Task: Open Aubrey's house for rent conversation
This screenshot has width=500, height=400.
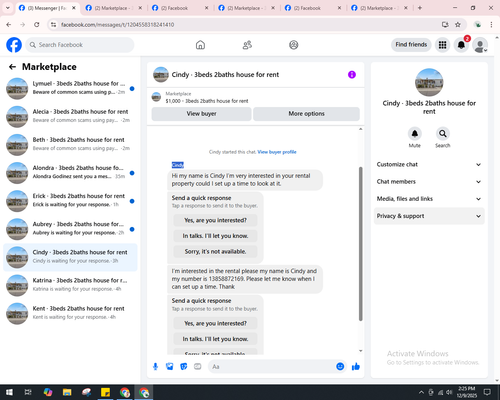Action: click(70, 229)
